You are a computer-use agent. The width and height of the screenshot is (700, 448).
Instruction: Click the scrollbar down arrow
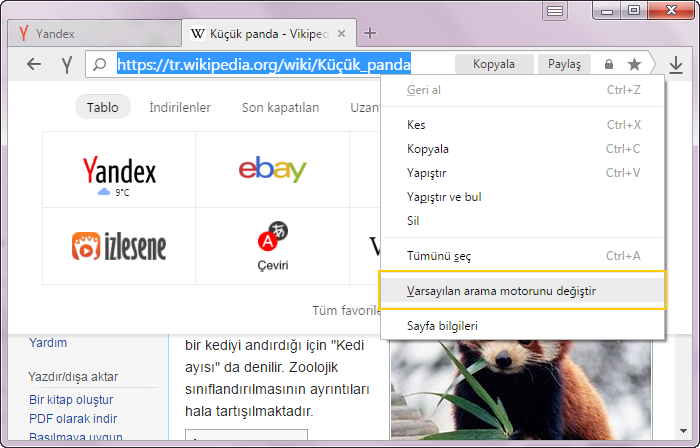[x=683, y=431]
